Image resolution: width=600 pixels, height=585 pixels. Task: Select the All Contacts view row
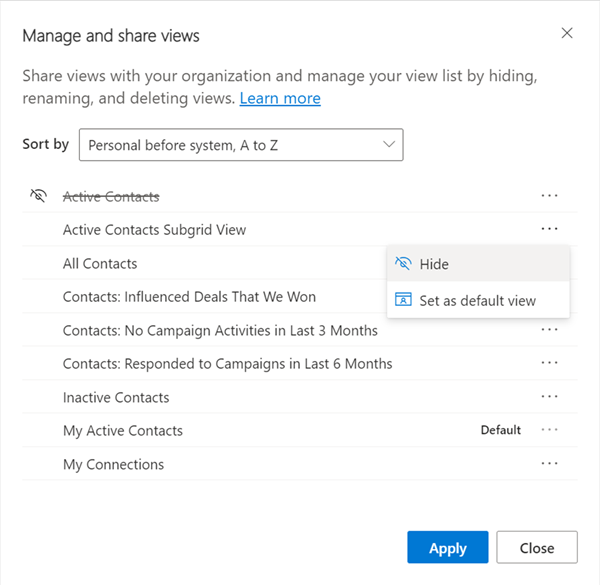[100, 263]
